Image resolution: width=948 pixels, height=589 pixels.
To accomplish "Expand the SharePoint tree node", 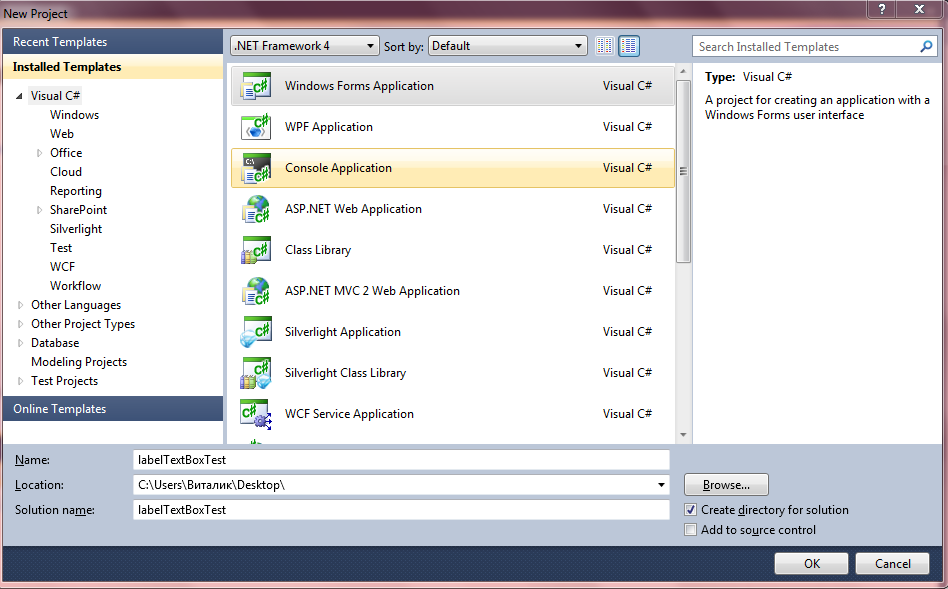I will coord(39,210).
